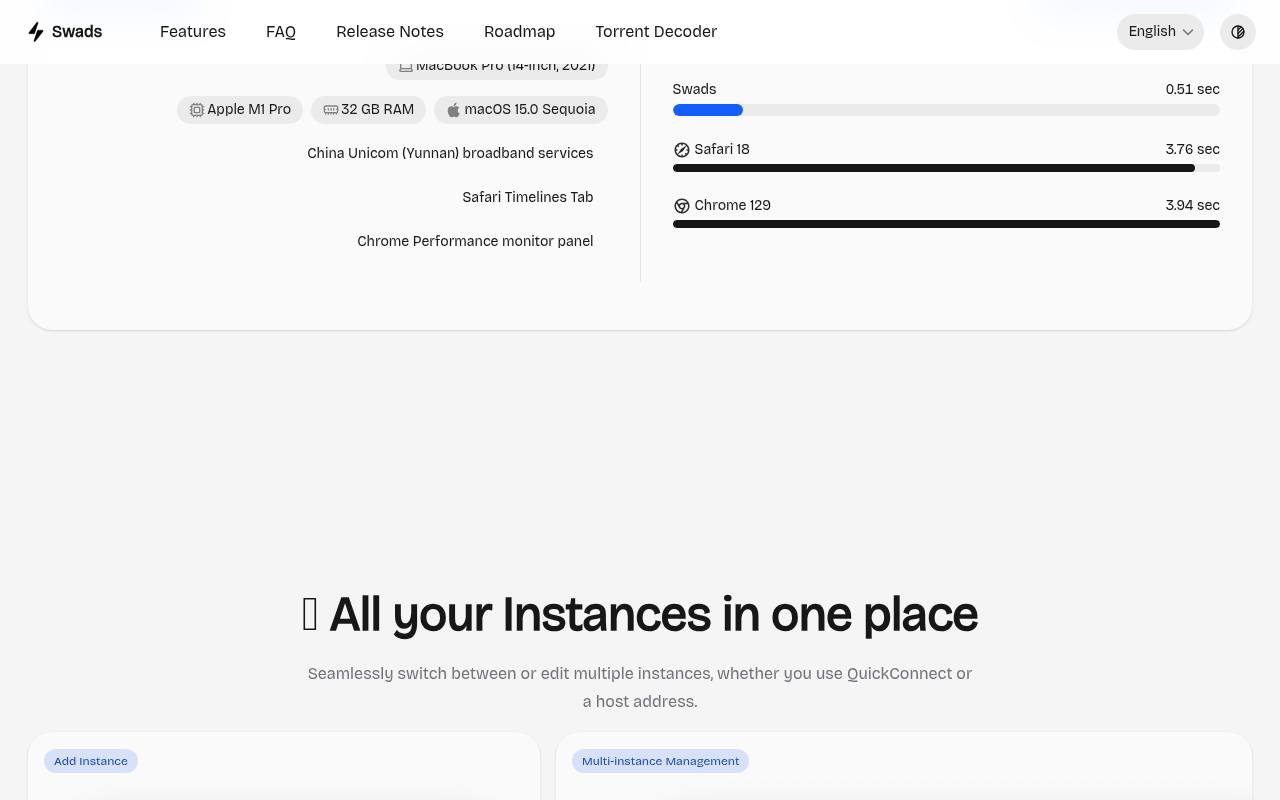Viewport: 1280px width, 800px height.
Task: Click the Safari 18 benchmark label
Action: 722,149
